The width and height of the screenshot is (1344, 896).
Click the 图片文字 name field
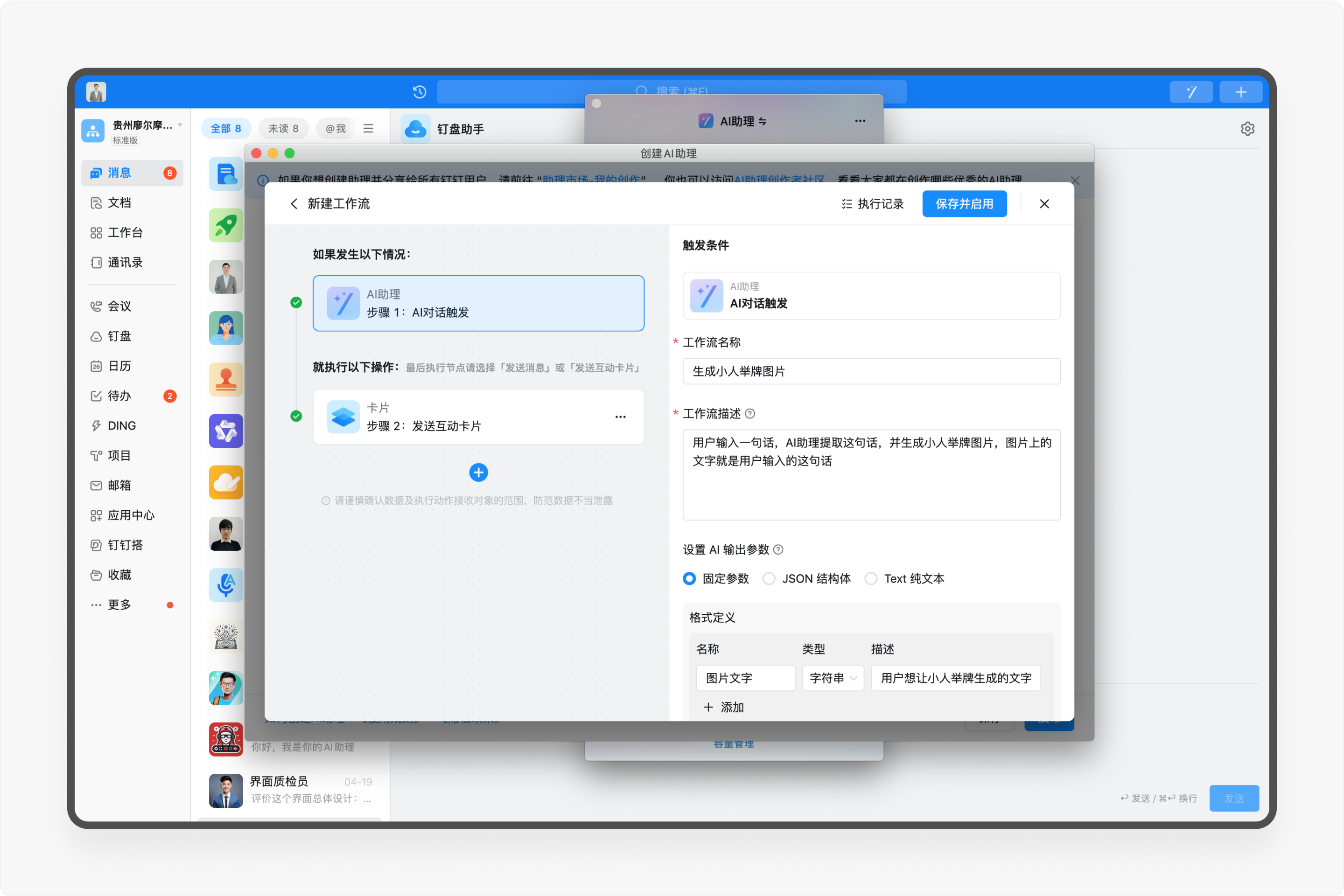pyautogui.click(x=745, y=678)
